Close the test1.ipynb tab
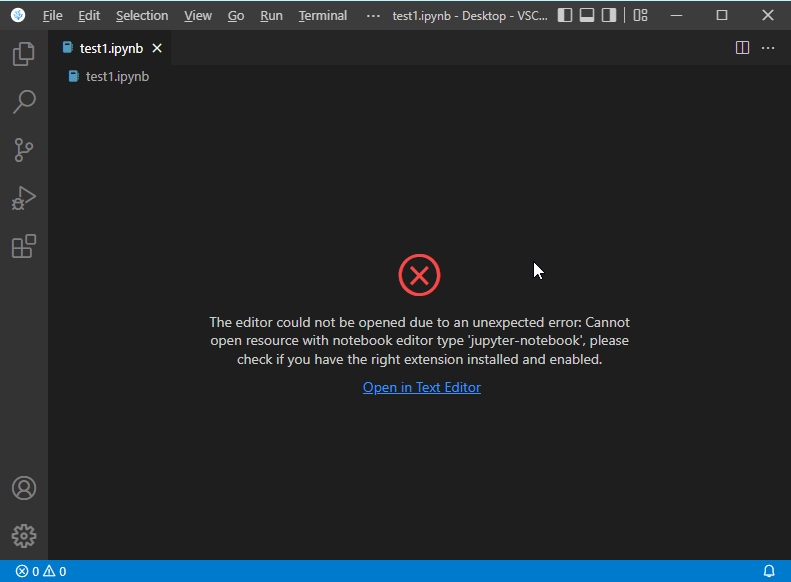Screen dimensions: 791x582 (157, 48)
